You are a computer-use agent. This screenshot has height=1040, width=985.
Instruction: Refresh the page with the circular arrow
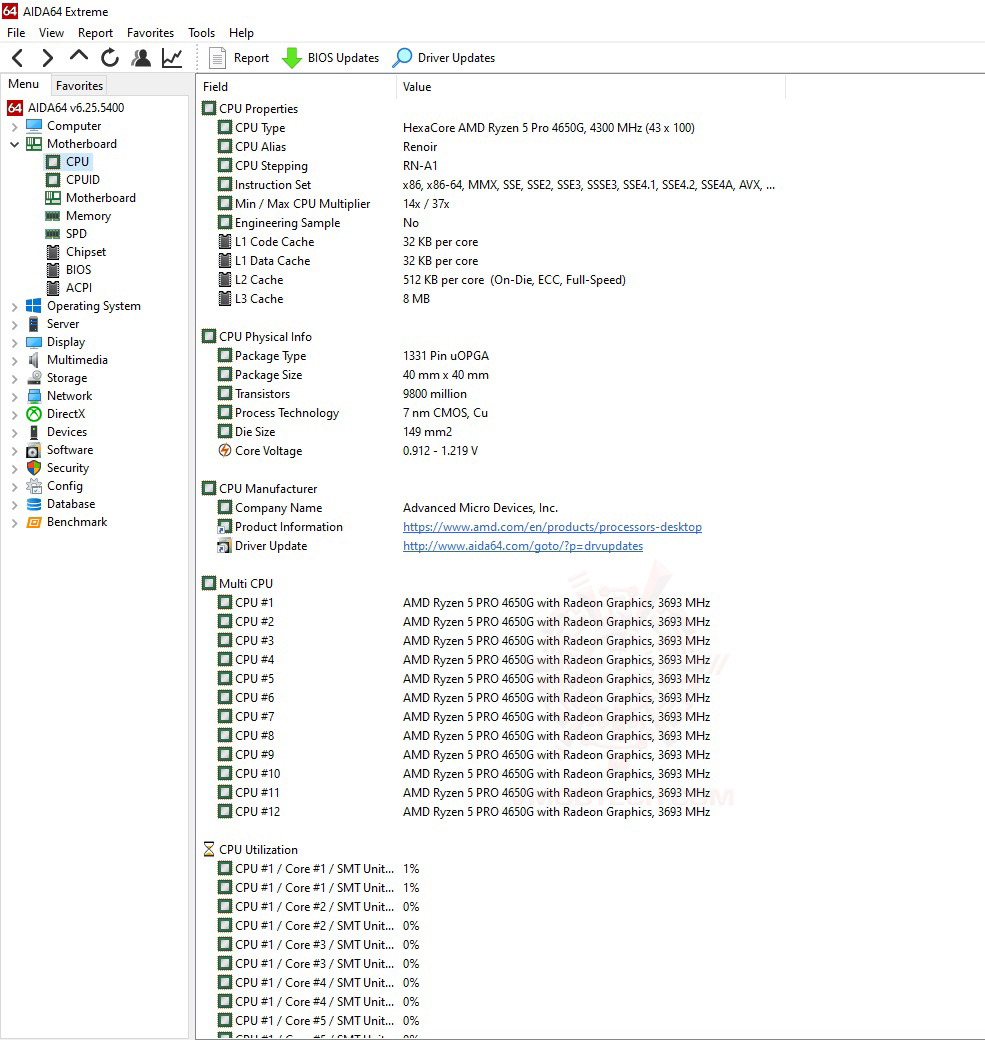pyautogui.click(x=109, y=58)
